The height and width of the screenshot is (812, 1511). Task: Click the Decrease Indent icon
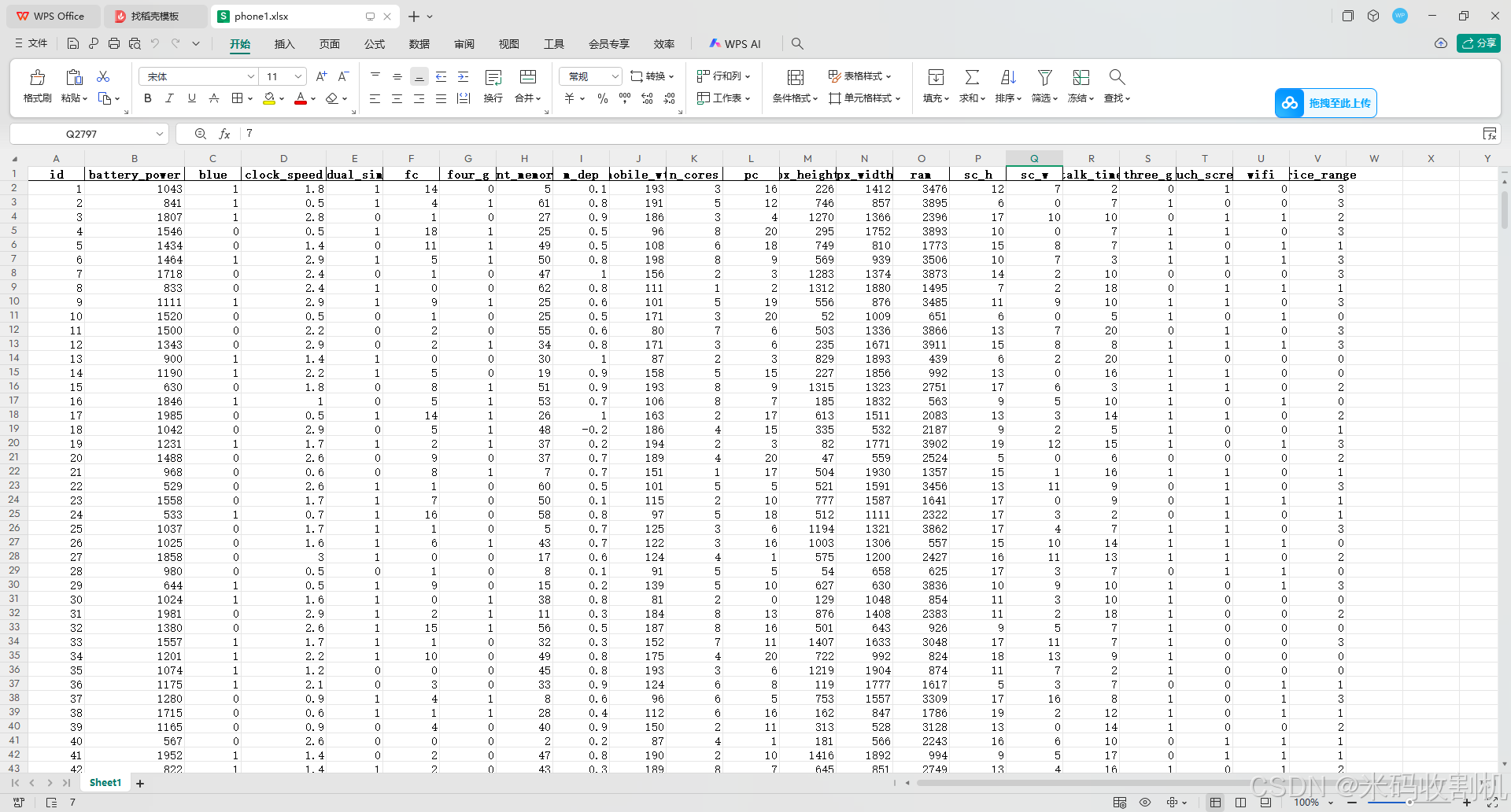[x=441, y=76]
